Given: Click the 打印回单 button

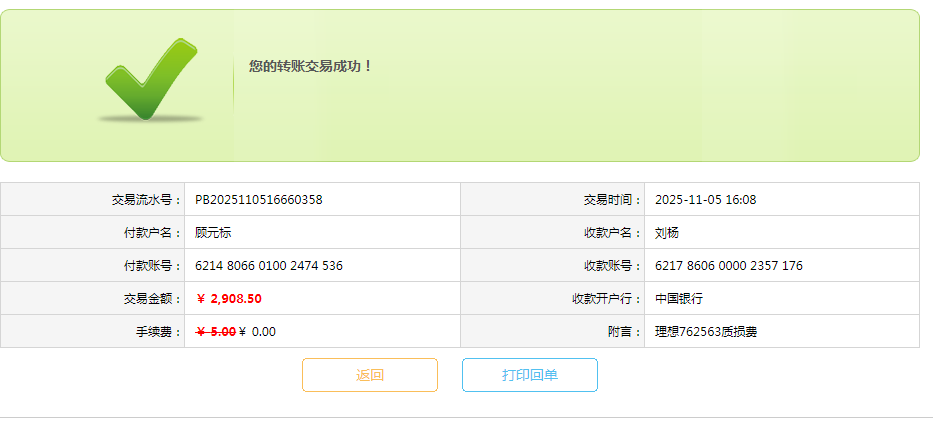Looking at the screenshot, I should pos(530,375).
